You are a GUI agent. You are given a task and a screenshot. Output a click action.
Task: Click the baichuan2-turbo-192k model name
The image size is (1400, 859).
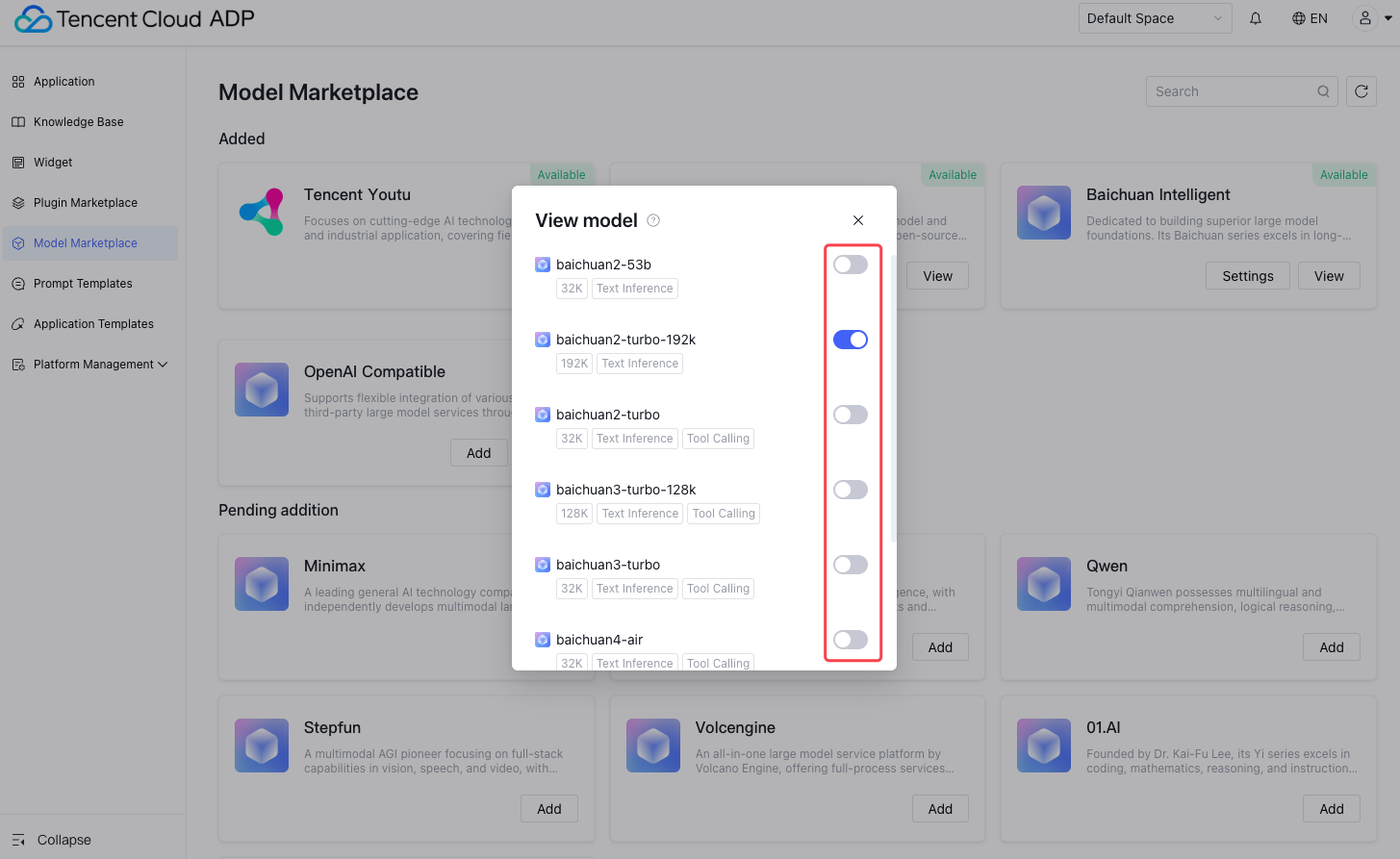coord(625,340)
